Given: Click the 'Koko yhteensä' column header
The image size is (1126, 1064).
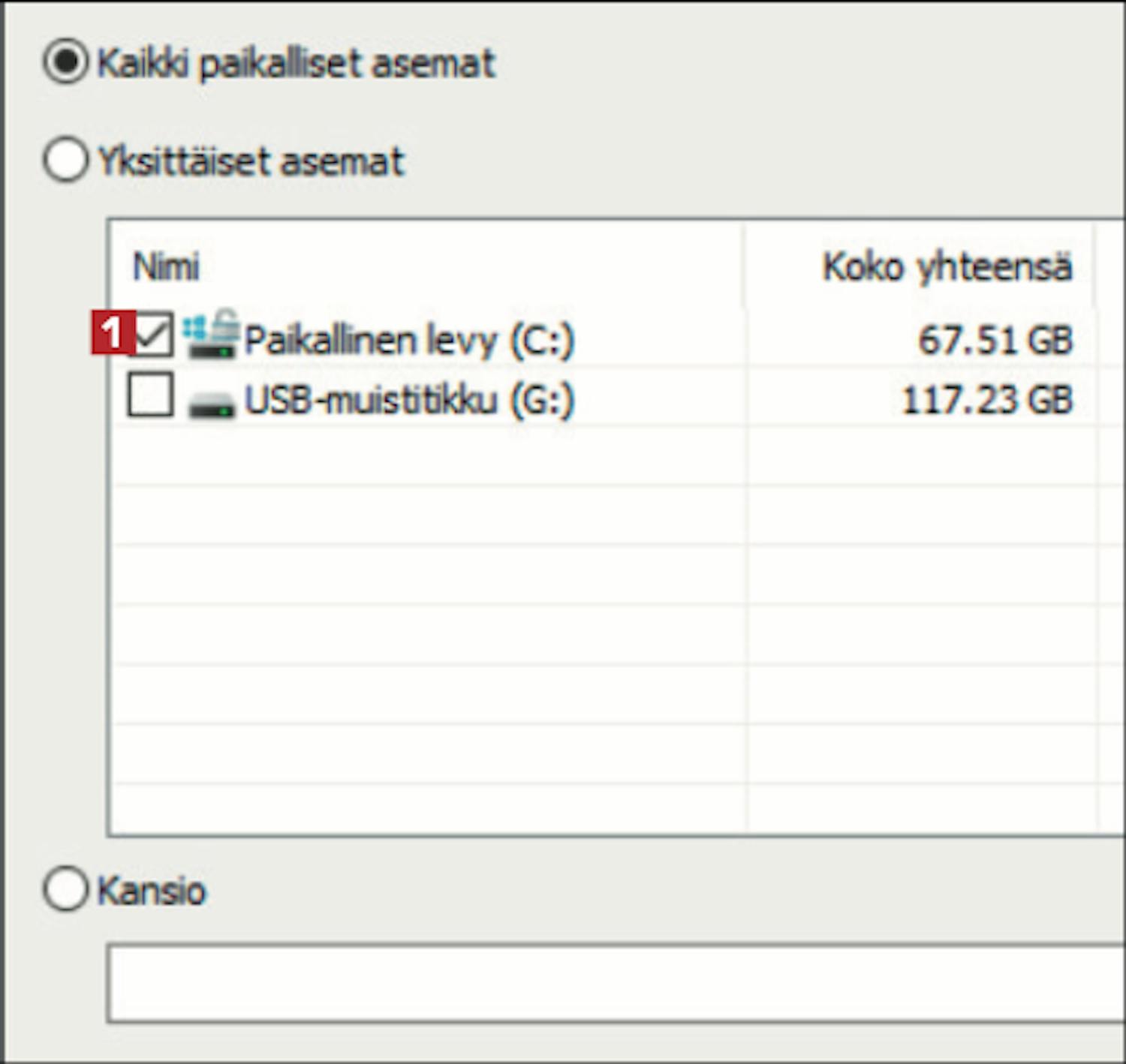Looking at the screenshot, I should pos(947,266).
